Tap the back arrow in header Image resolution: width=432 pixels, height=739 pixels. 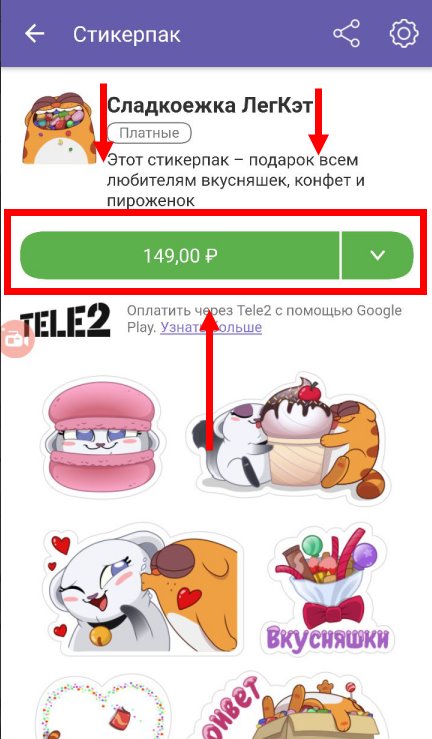coord(34,34)
